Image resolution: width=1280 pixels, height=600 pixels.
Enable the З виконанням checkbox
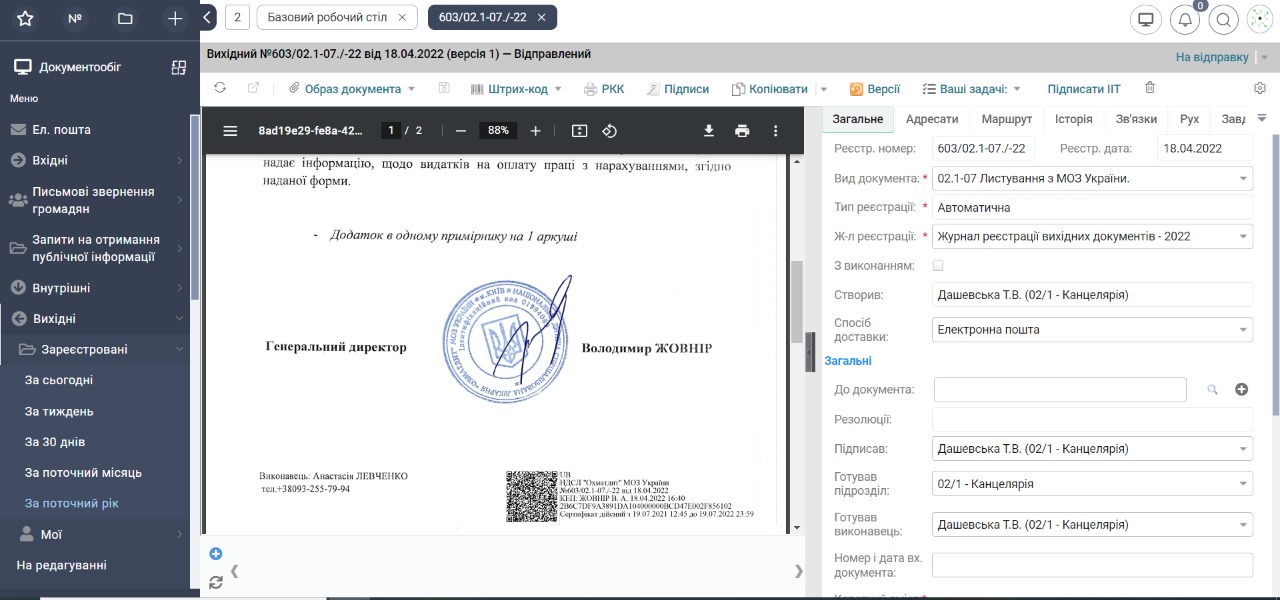pyautogui.click(x=937, y=264)
